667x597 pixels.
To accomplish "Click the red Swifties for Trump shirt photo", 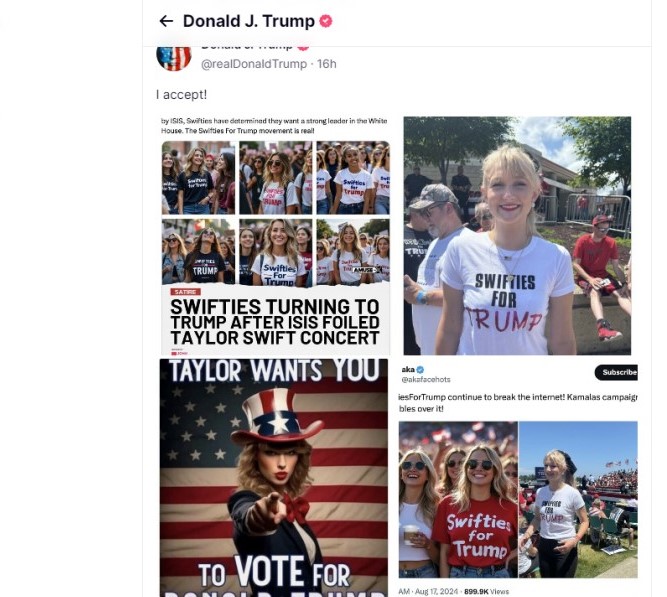I will pos(459,498).
